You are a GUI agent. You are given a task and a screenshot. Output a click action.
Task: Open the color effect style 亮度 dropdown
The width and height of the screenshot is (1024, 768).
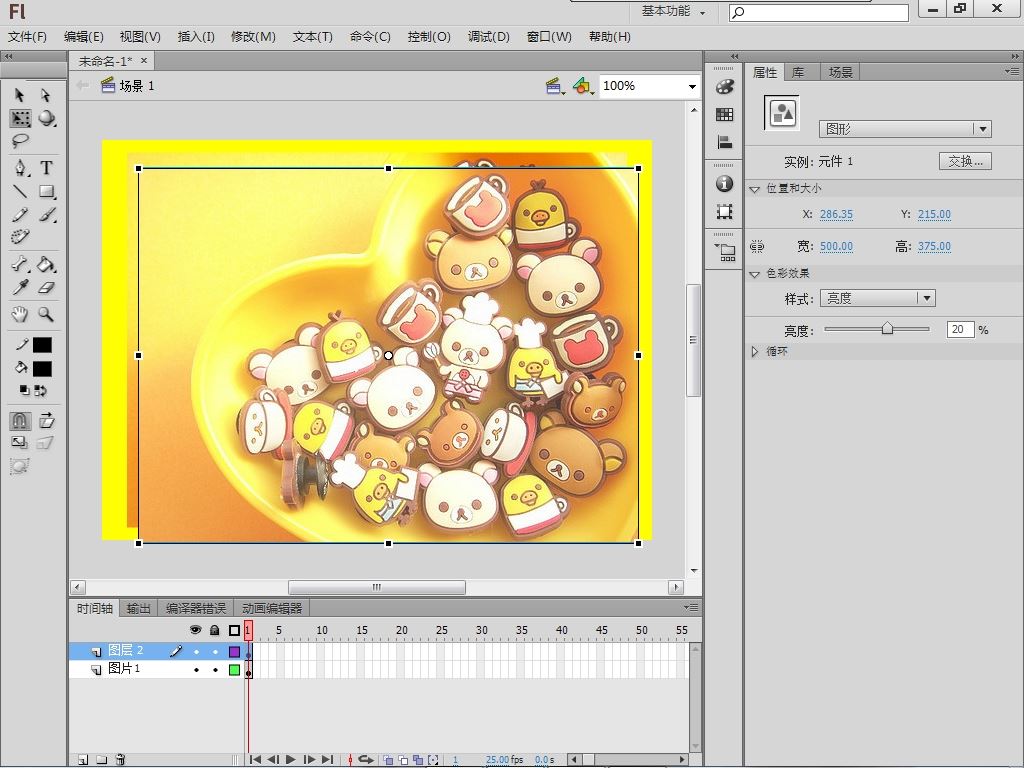(878, 298)
